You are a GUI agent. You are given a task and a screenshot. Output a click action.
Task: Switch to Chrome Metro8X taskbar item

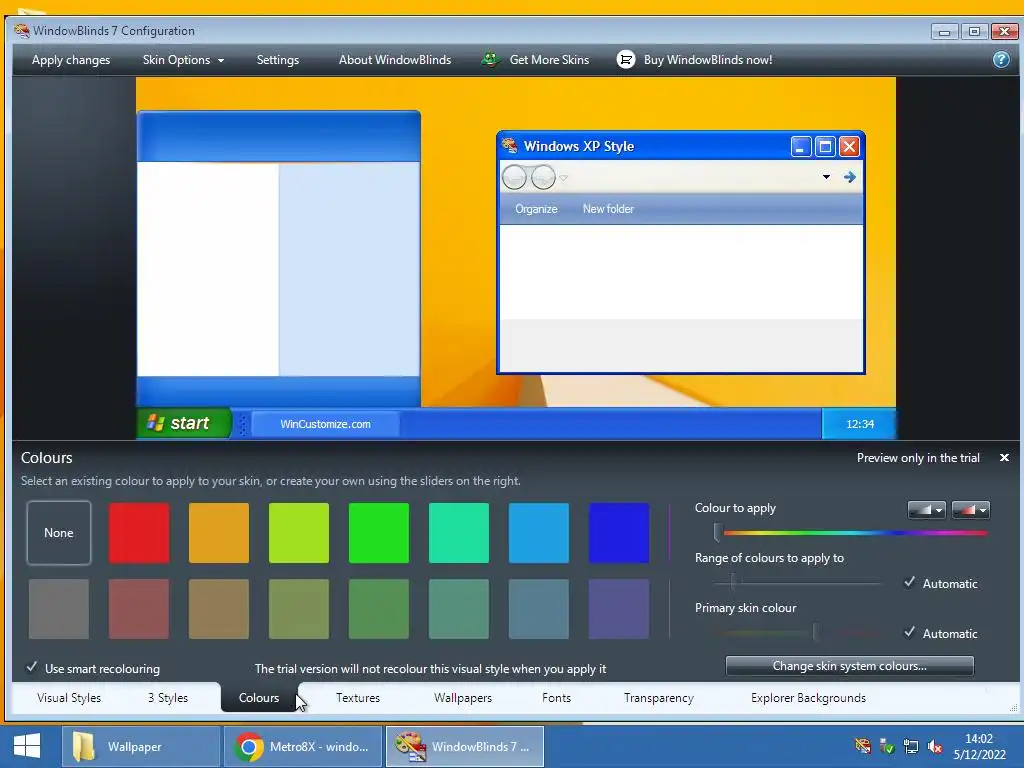pyautogui.click(x=303, y=746)
